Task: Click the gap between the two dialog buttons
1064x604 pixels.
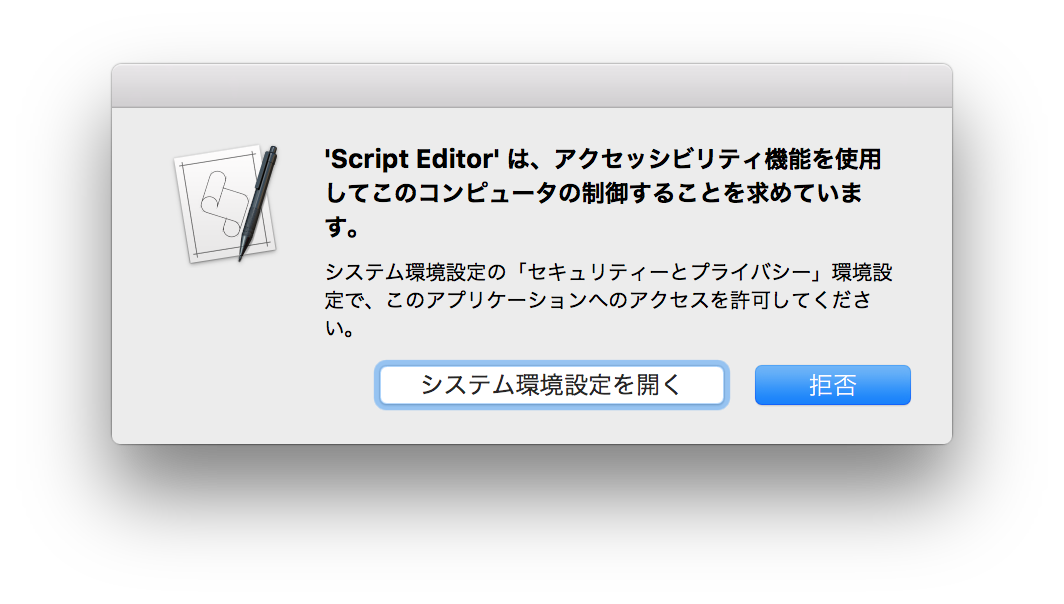Action: tap(740, 385)
